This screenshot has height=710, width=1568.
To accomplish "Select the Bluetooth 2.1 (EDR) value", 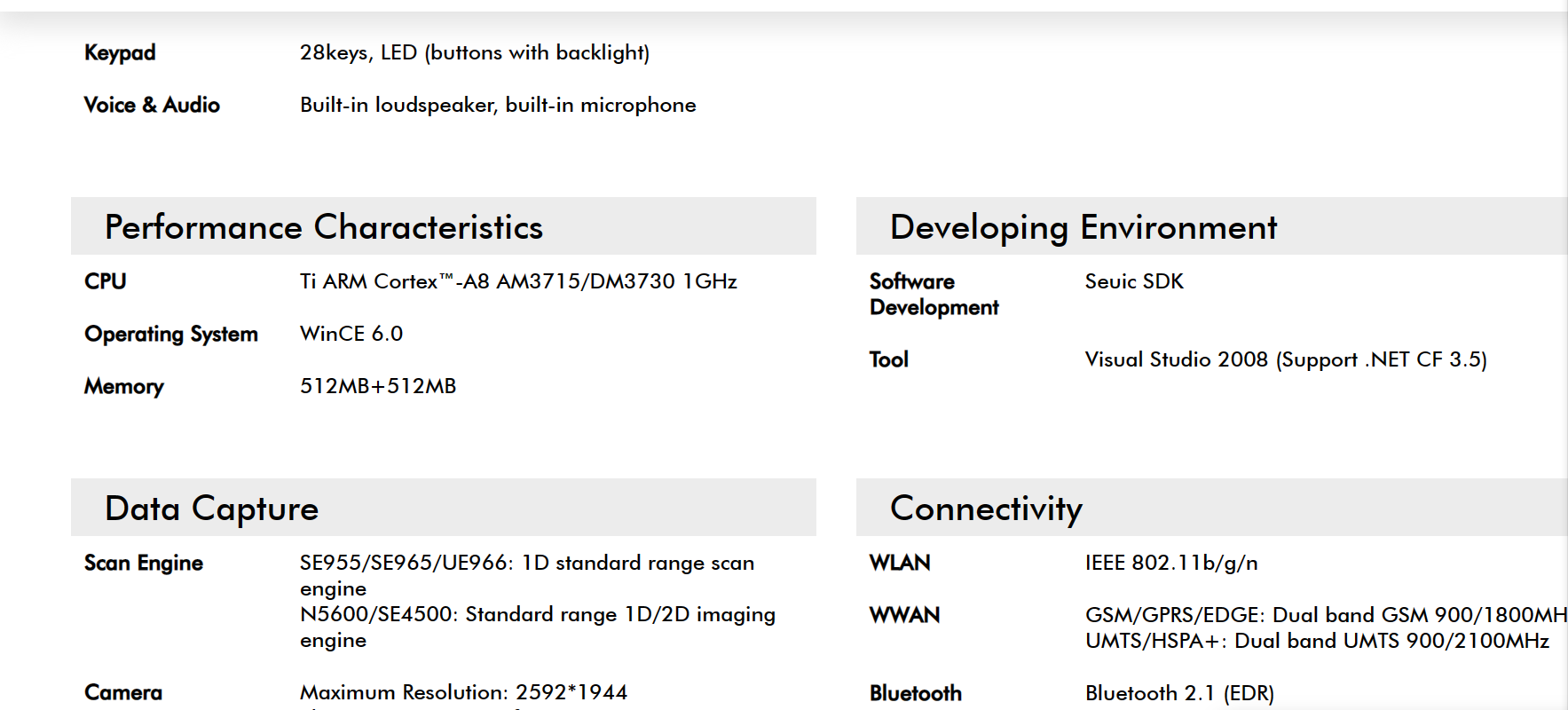I will (1179, 693).
